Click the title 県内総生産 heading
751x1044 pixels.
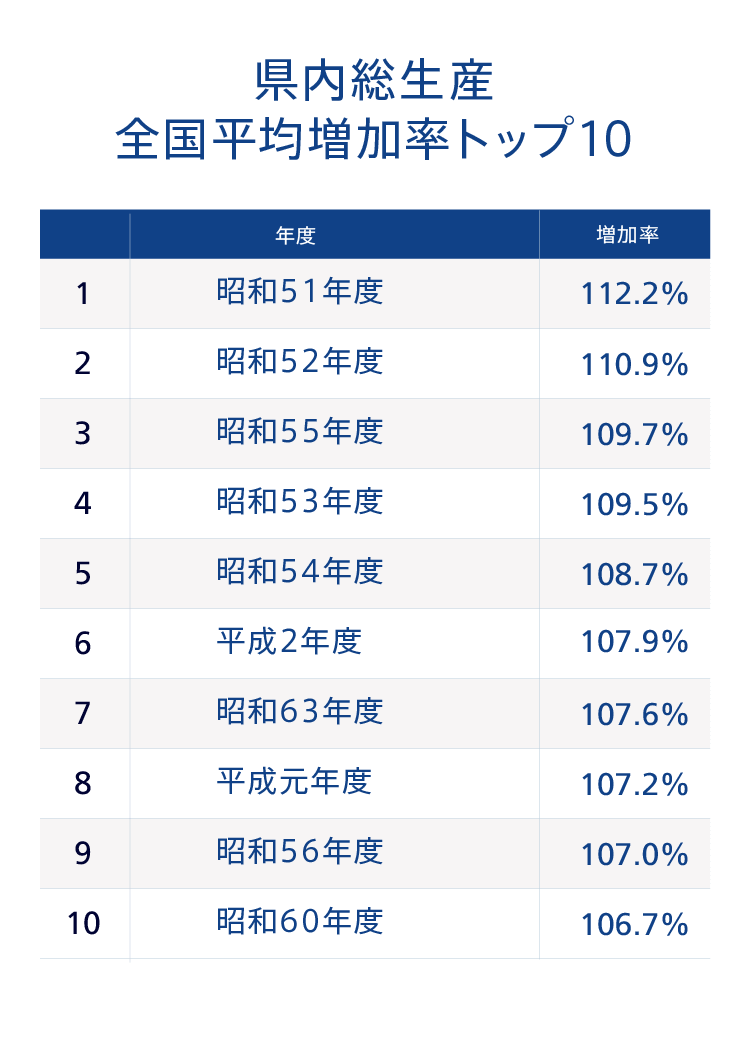point(374,82)
